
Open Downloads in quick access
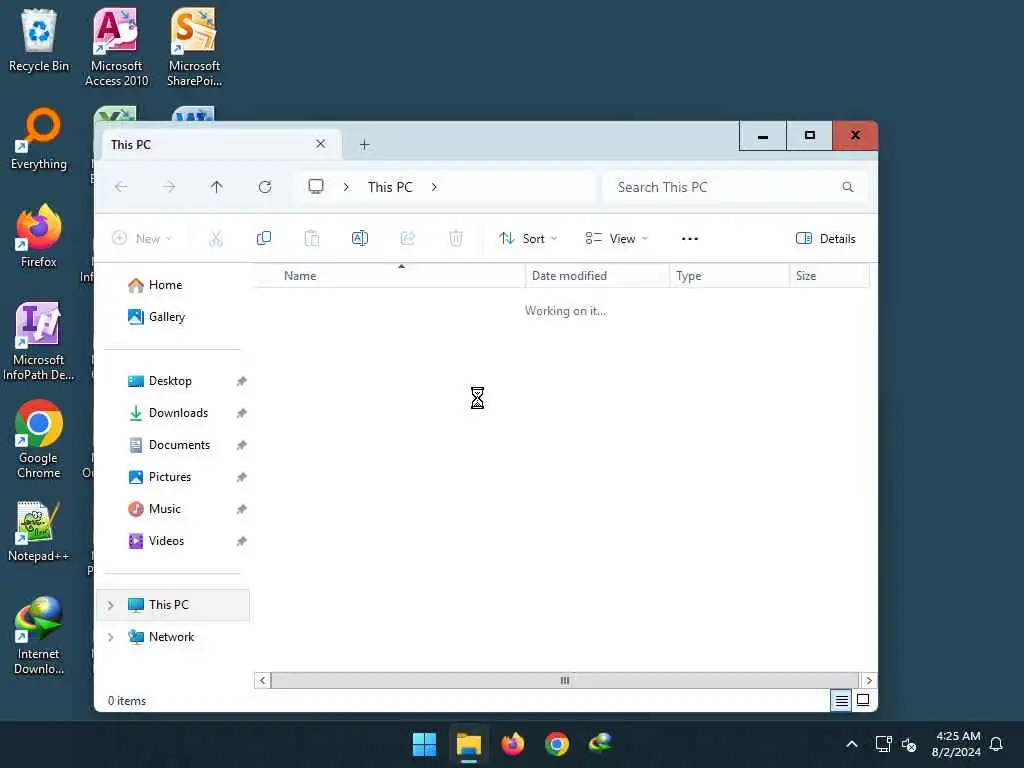point(168,413)
